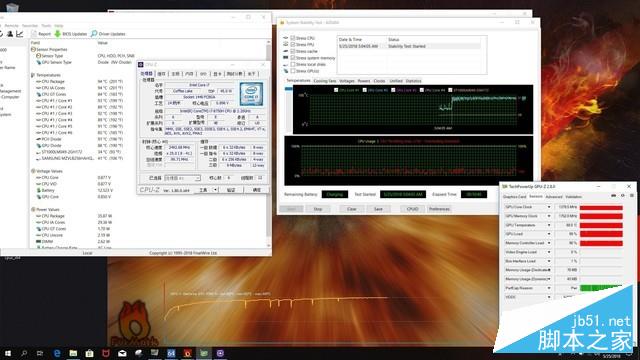Open Microsoft Store from taskbar

coord(89,353)
